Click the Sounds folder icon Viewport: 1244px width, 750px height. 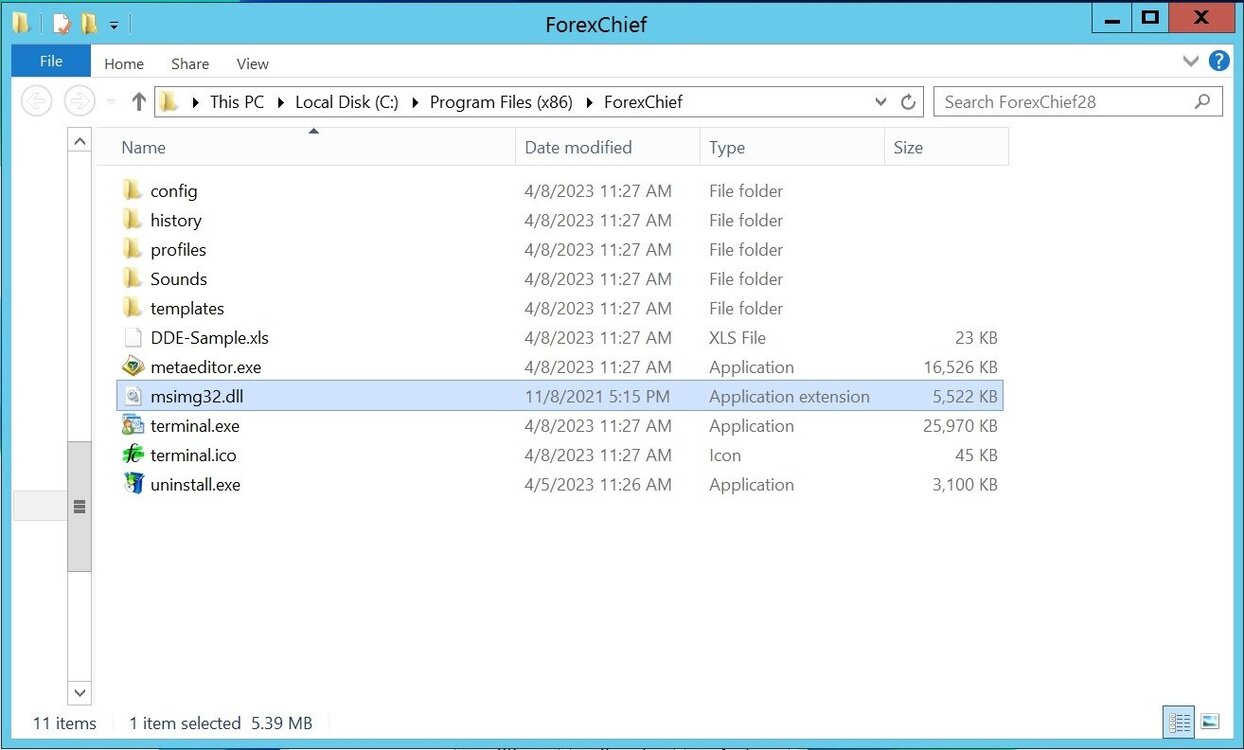pos(132,278)
